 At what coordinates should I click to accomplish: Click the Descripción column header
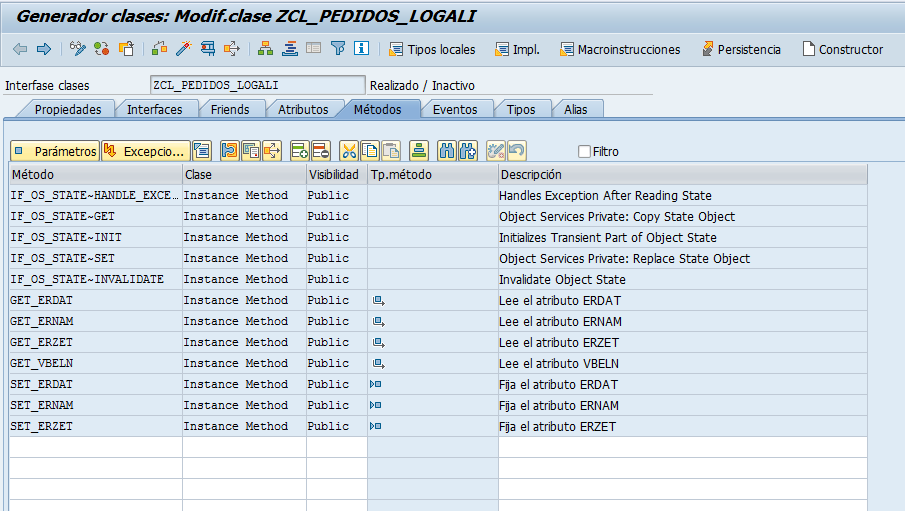pos(682,174)
